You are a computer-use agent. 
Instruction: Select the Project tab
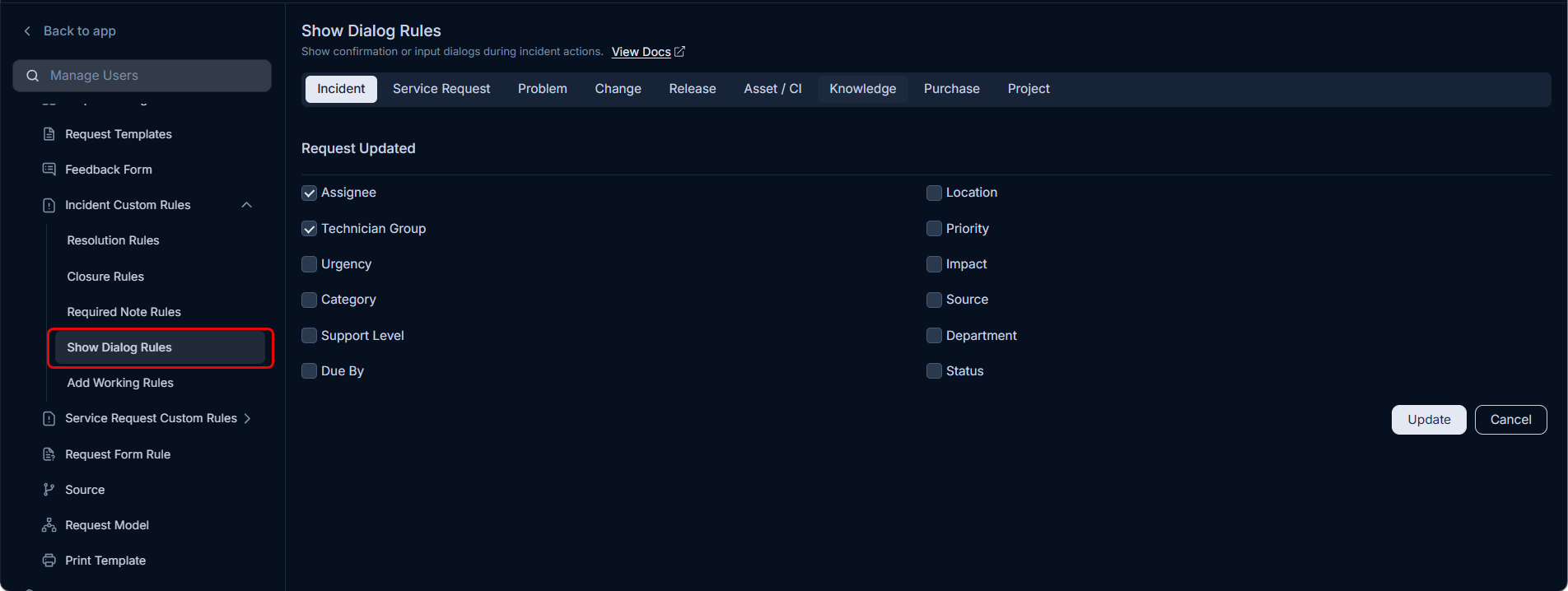[1029, 89]
